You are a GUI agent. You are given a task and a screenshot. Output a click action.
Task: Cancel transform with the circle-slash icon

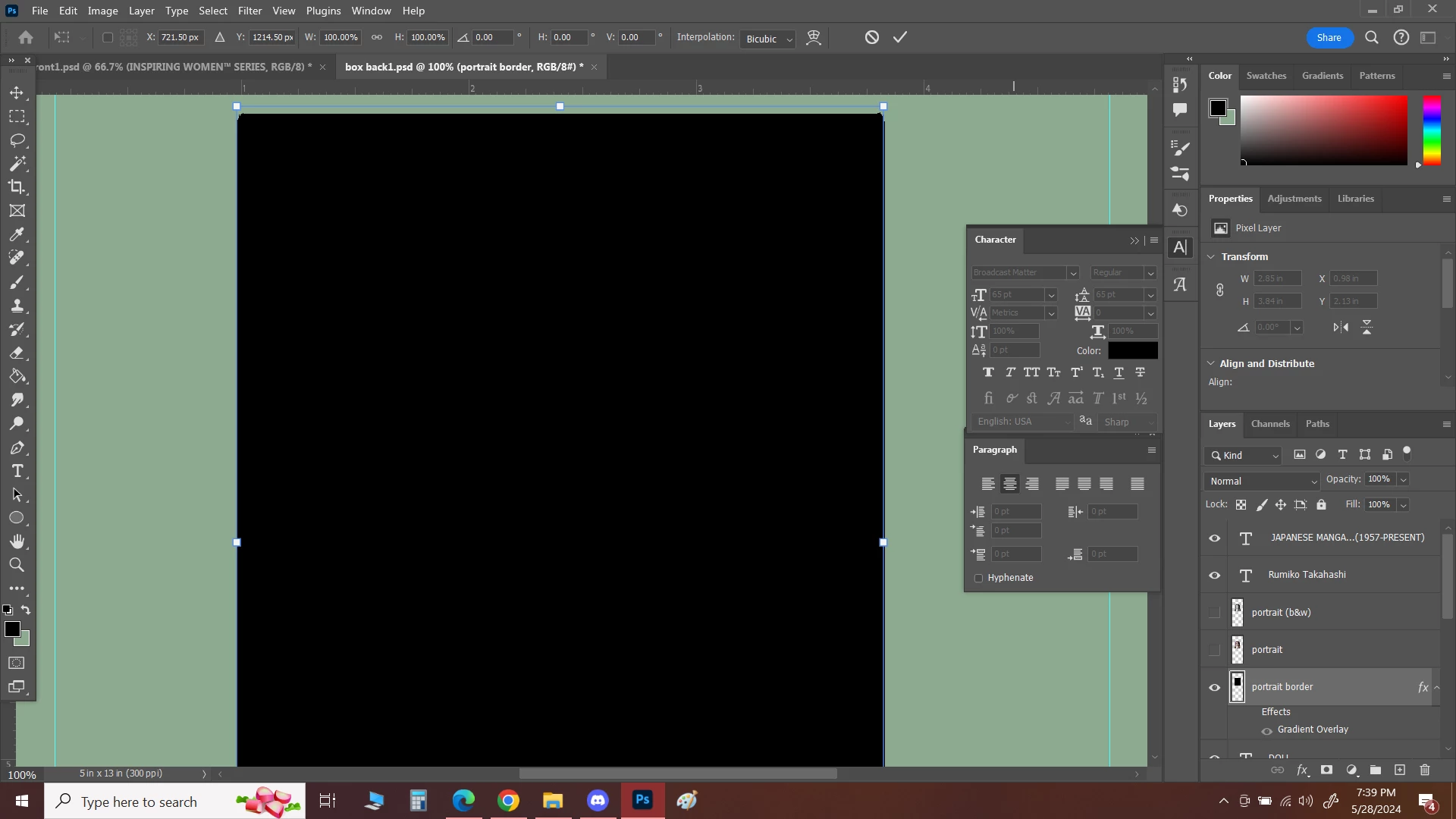coord(872,37)
